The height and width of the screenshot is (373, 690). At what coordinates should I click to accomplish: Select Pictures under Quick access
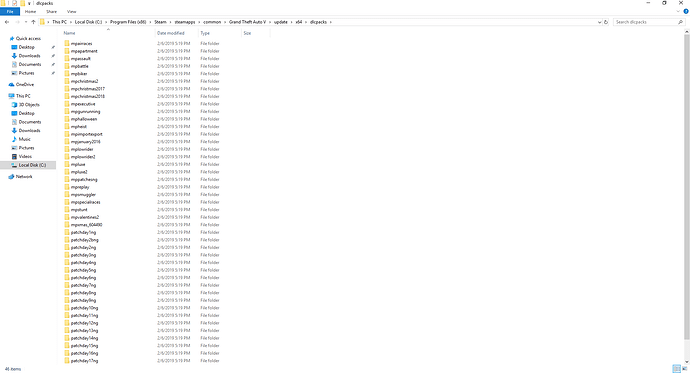point(26,73)
